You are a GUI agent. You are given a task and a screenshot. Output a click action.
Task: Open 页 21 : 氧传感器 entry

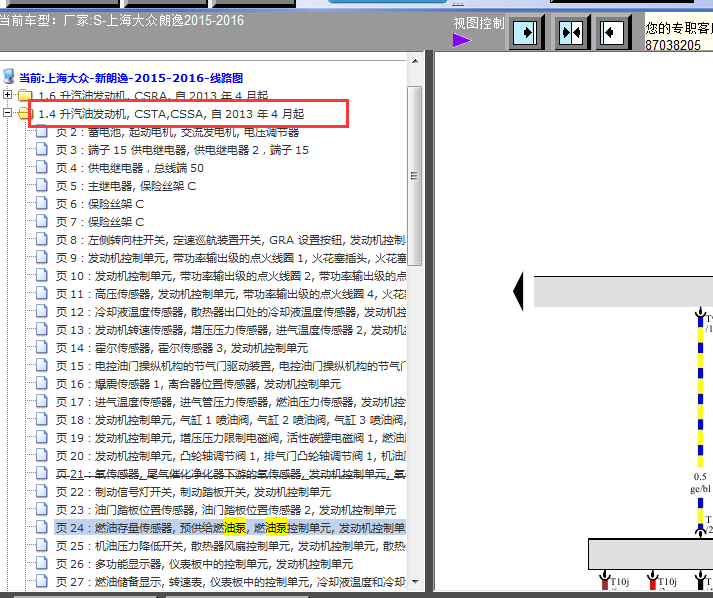tap(231, 474)
